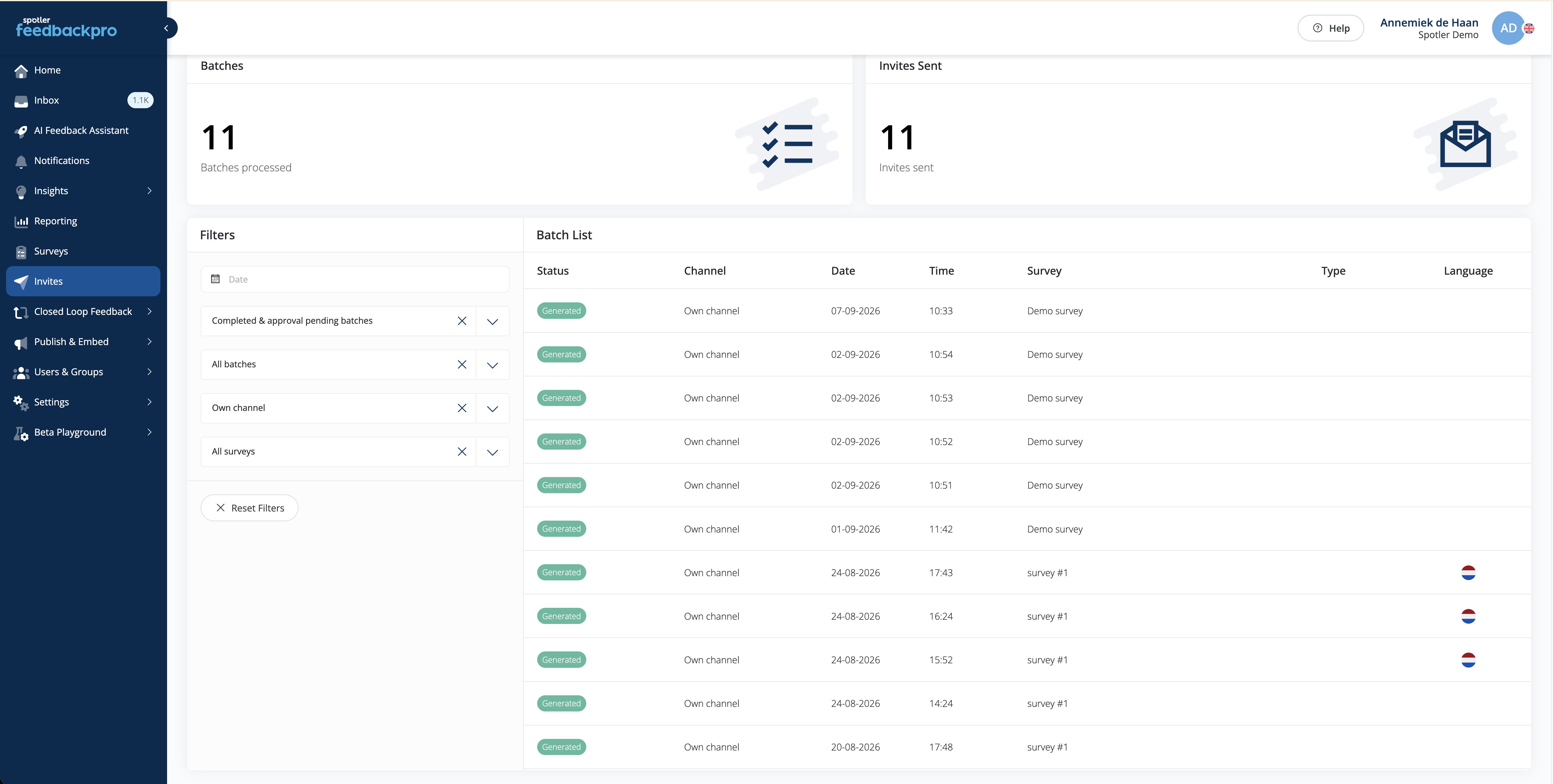Viewport: 1553px width, 784px height.
Task: Open the Inbox tray icon
Action: (x=21, y=101)
